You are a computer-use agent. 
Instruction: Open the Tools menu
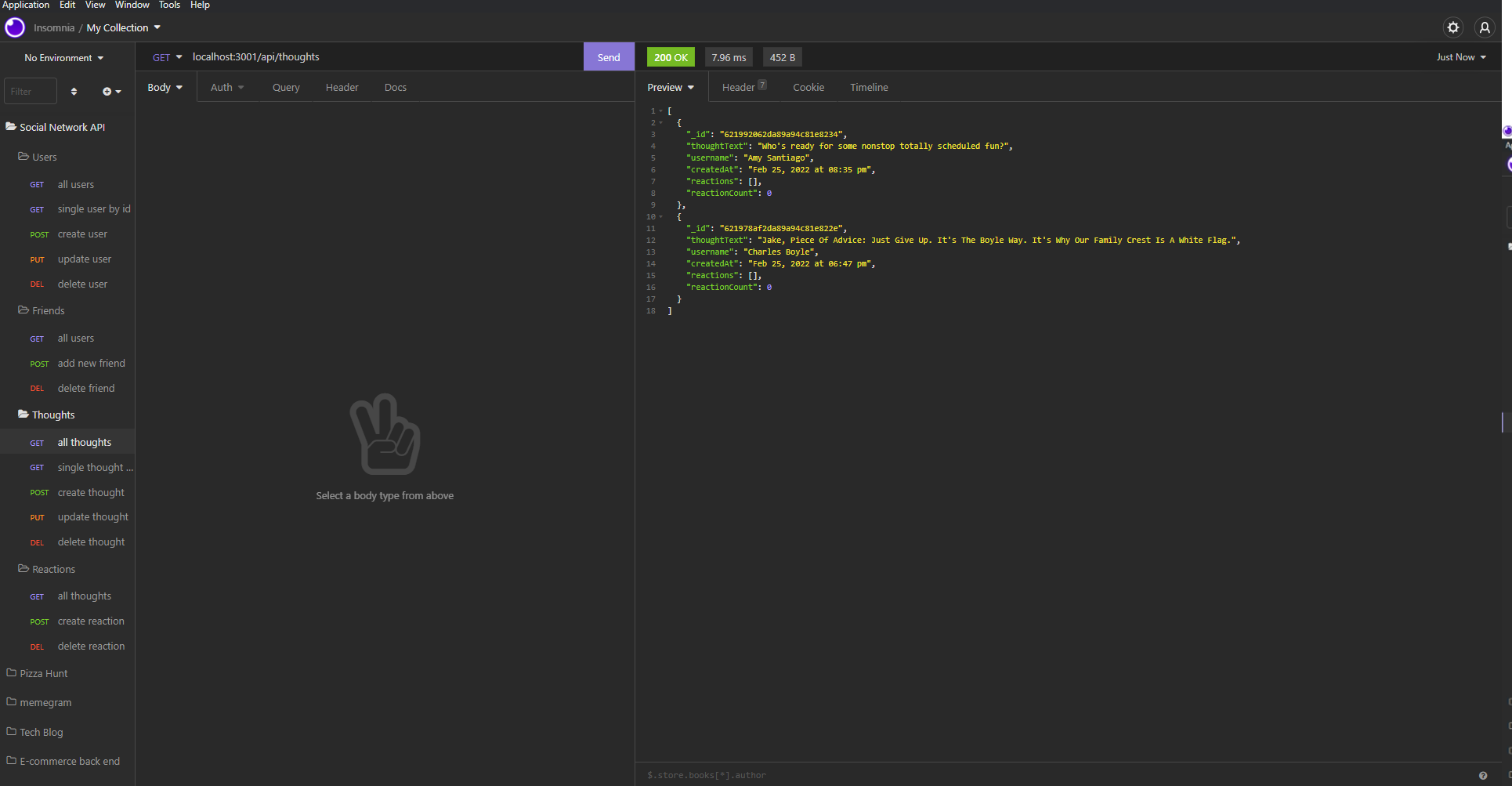pyautogui.click(x=169, y=5)
